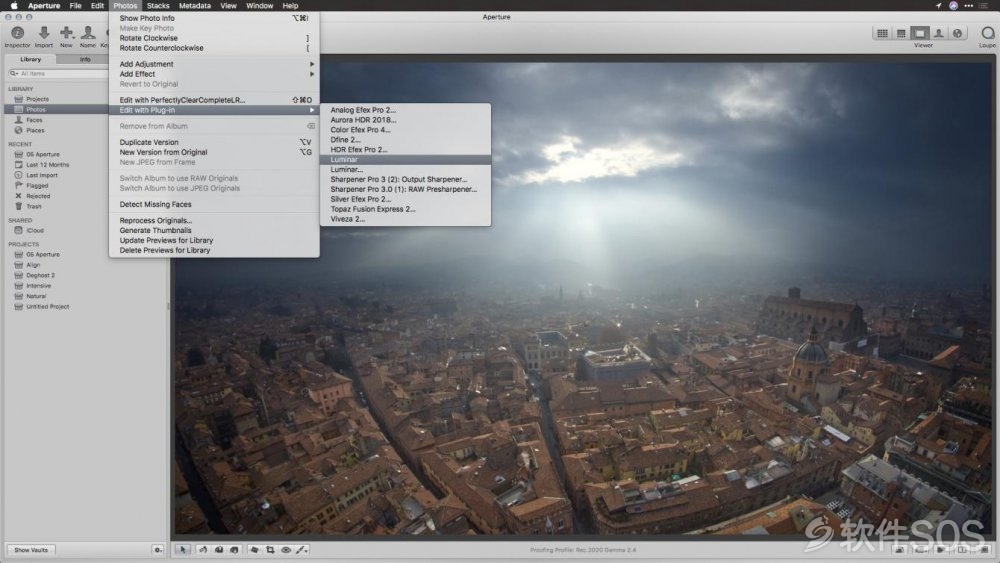Viewport: 1000px width, 563px height.
Task: Select the arrow Selection tool
Action: point(182,550)
